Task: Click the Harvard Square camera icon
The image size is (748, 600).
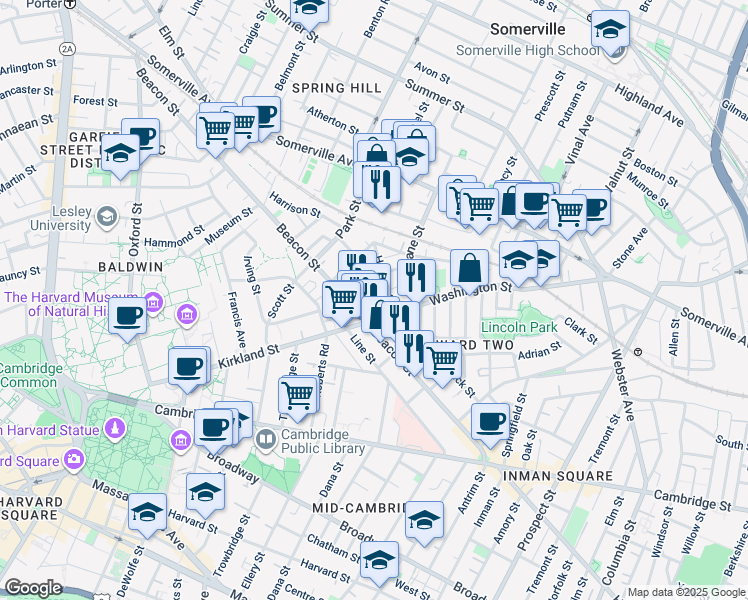Action: coord(74,460)
